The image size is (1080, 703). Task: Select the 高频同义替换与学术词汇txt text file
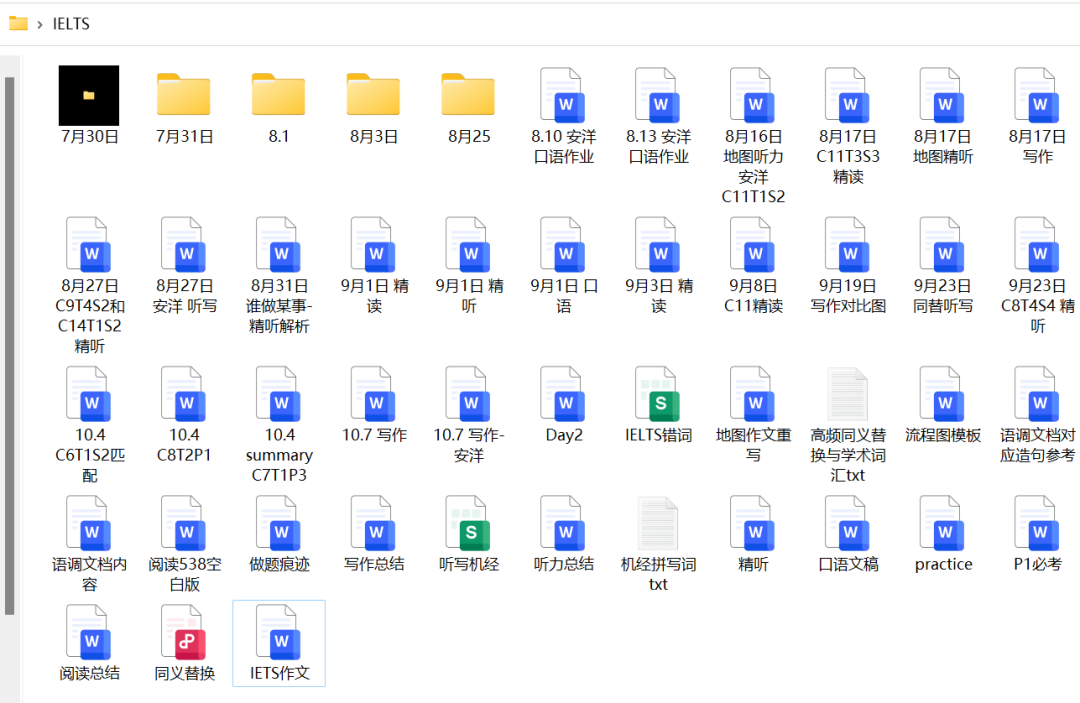pos(848,394)
